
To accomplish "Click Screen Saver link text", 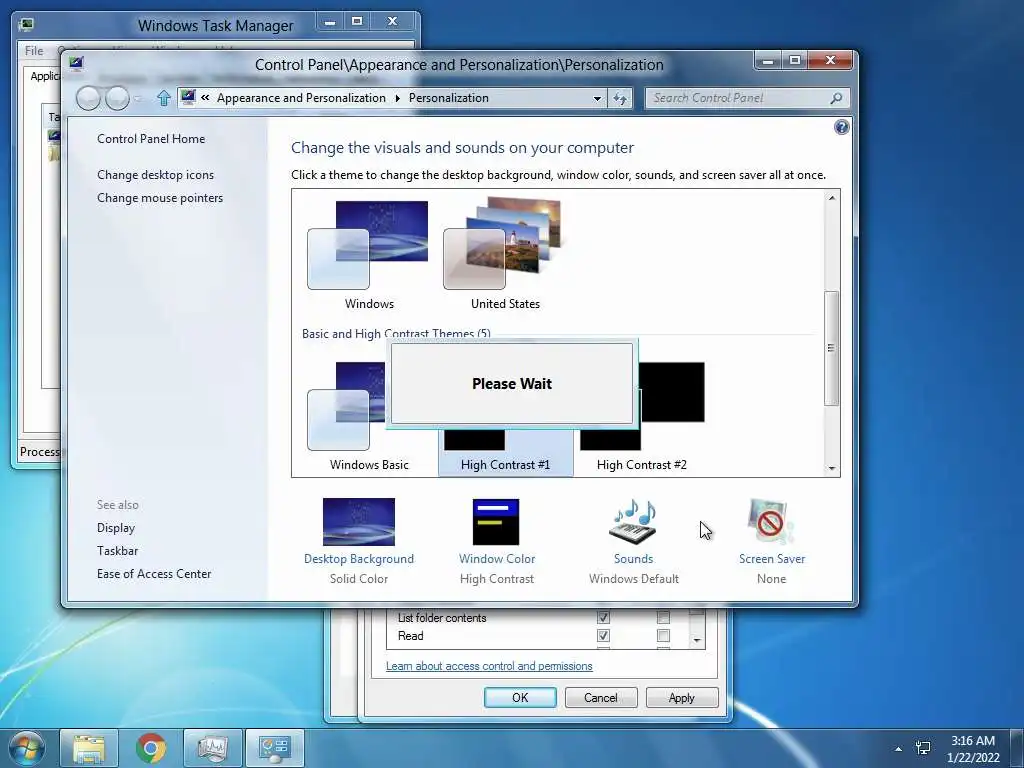I will 772,559.
